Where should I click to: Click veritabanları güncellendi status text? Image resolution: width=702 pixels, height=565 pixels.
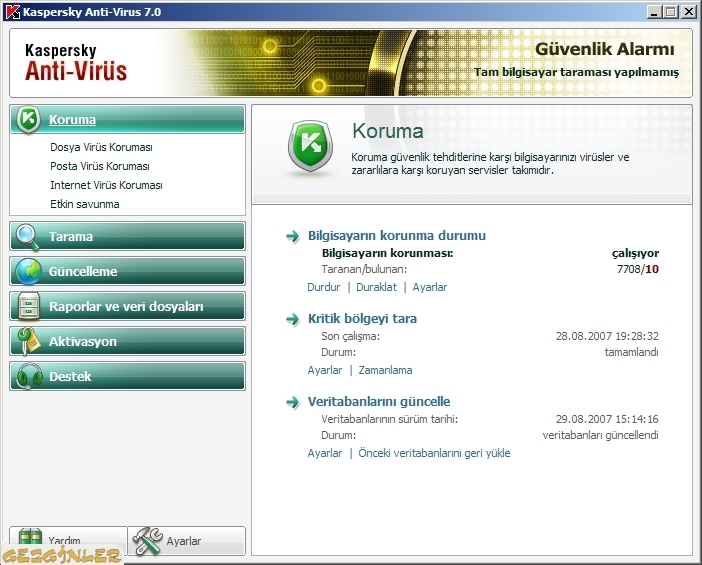(600, 435)
